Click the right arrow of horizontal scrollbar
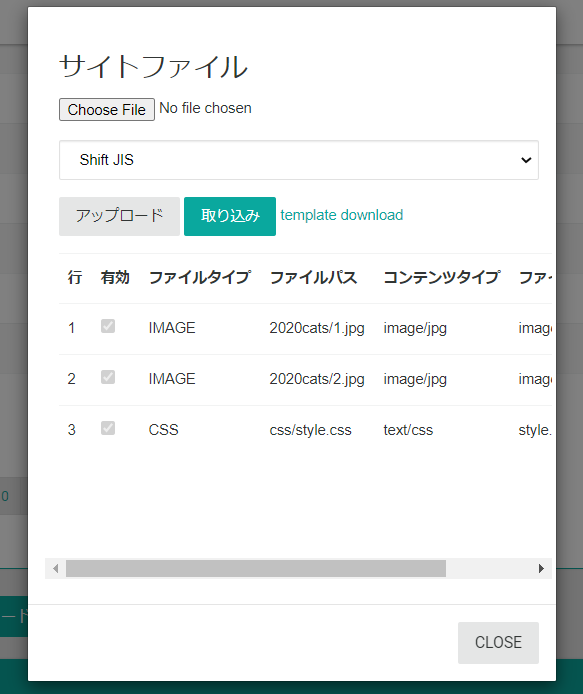Viewport: 583px width, 694px height. 541,568
